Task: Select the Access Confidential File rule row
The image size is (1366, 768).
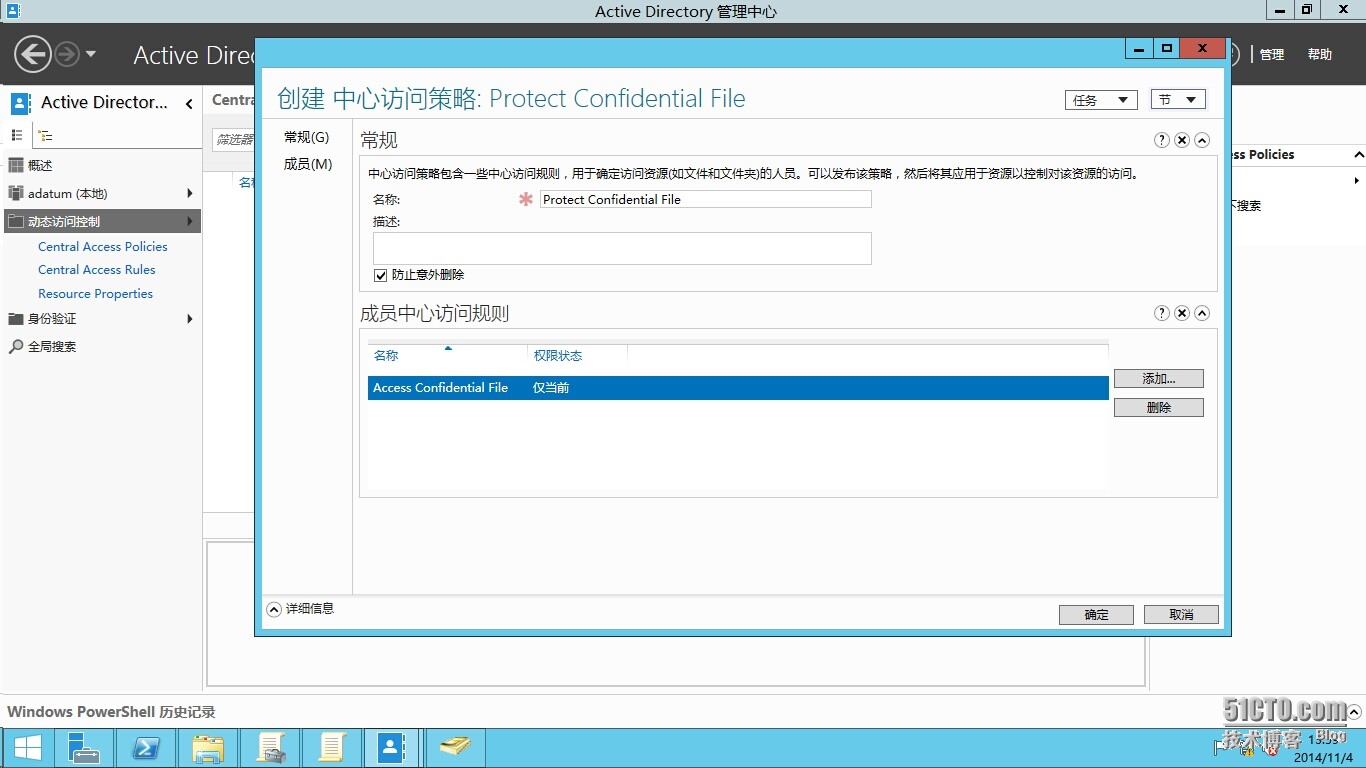Action: tap(738, 388)
